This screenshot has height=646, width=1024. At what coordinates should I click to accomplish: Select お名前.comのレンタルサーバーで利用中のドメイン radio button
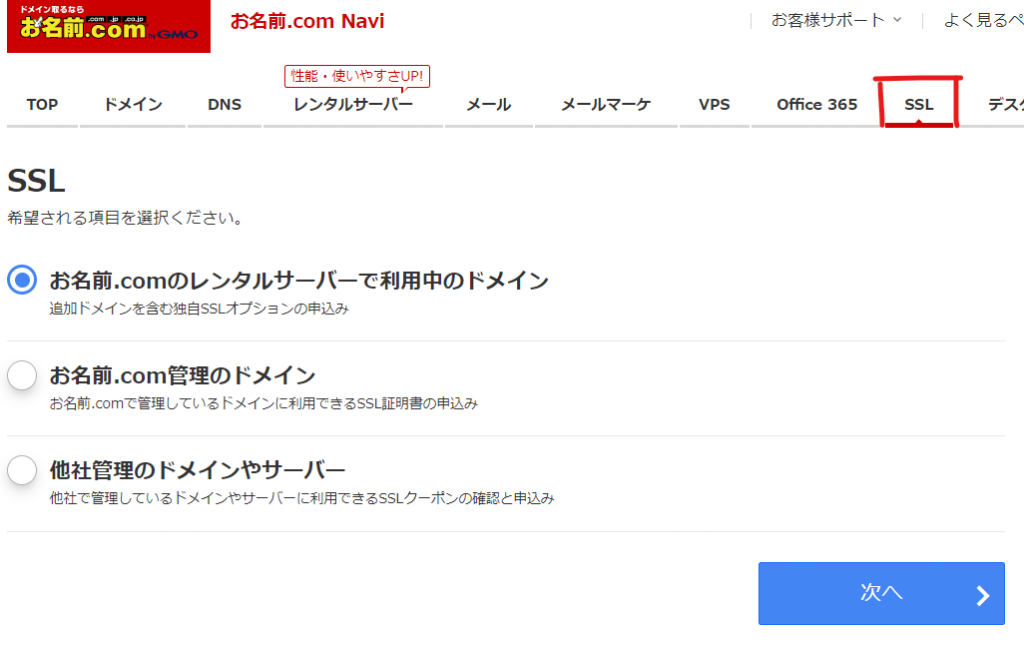(22, 280)
